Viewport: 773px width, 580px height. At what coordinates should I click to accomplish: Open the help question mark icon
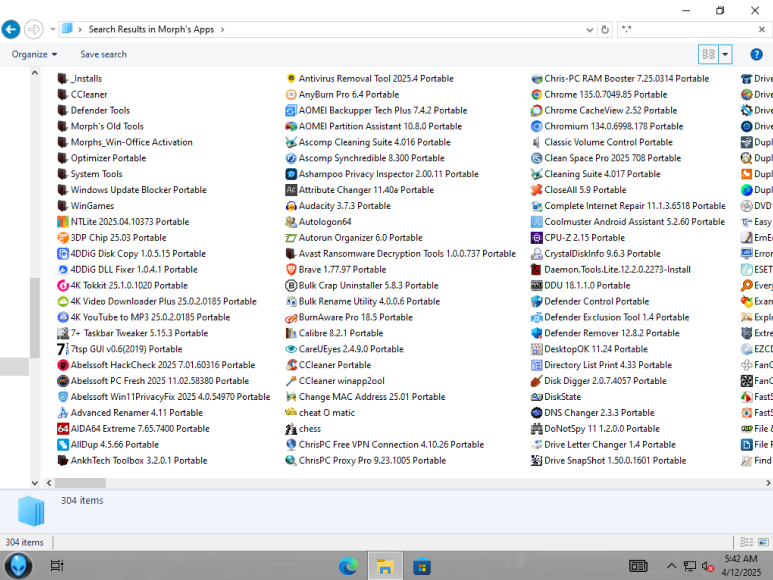tap(756, 54)
